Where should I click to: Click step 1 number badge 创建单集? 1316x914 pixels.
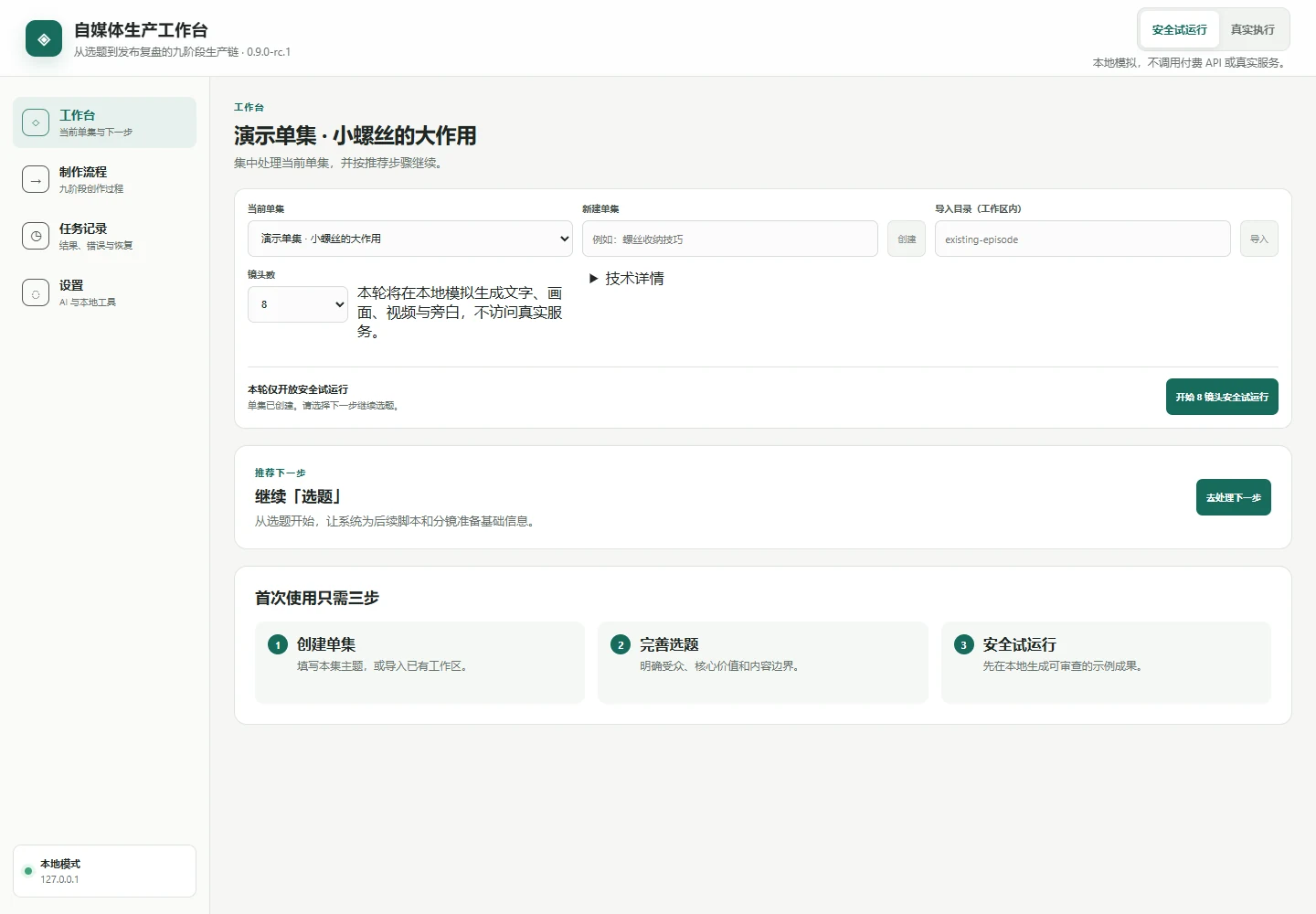[278, 644]
